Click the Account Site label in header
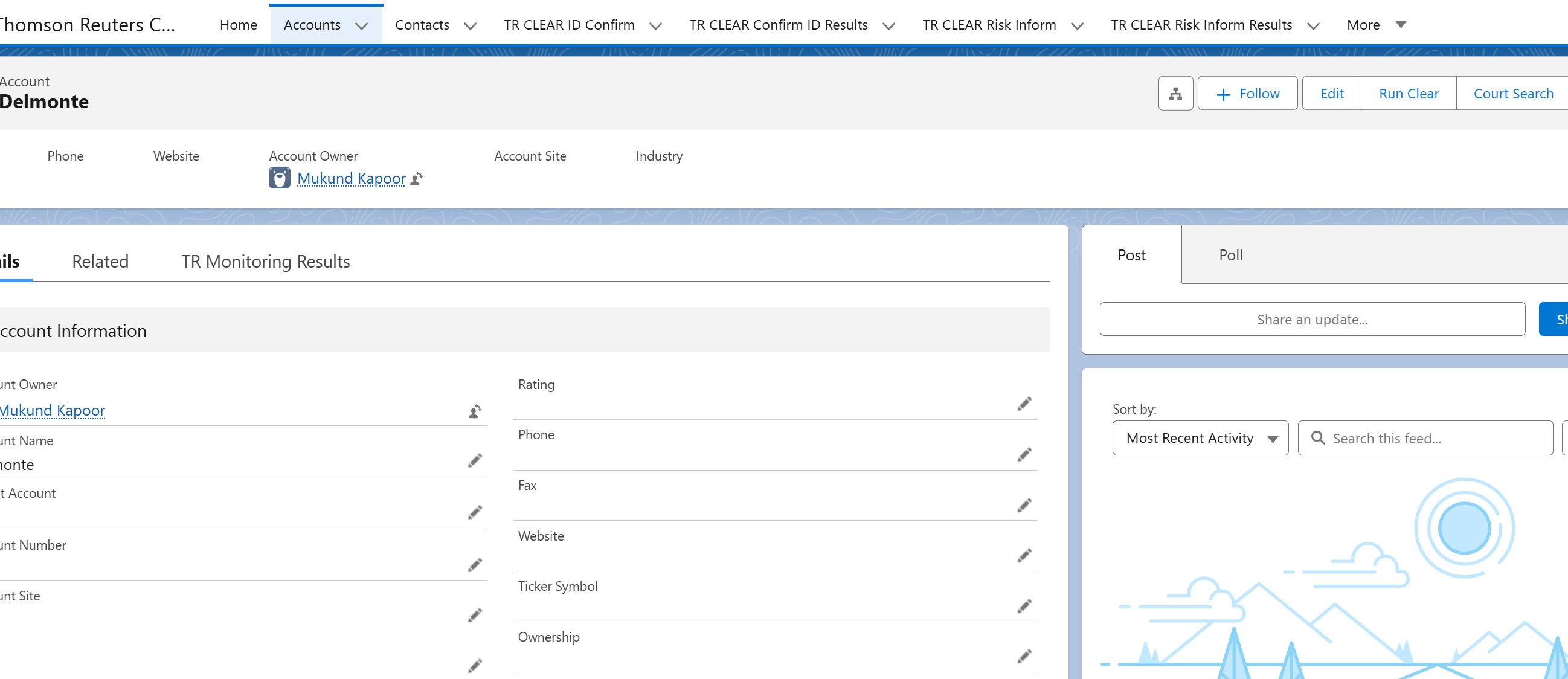The height and width of the screenshot is (679, 1568). click(530, 156)
